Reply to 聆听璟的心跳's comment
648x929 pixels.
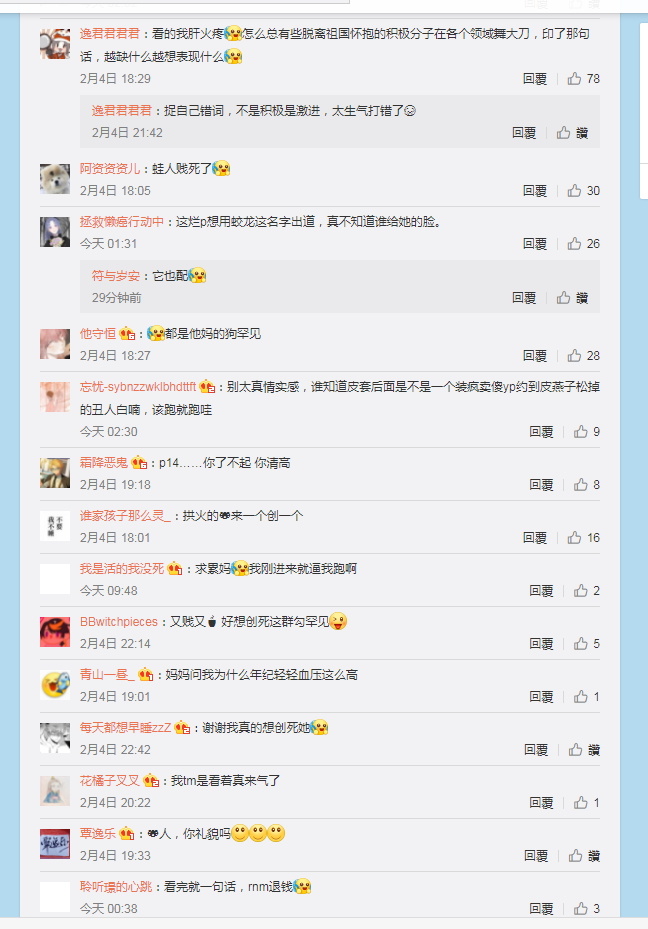tap(541, 908)
